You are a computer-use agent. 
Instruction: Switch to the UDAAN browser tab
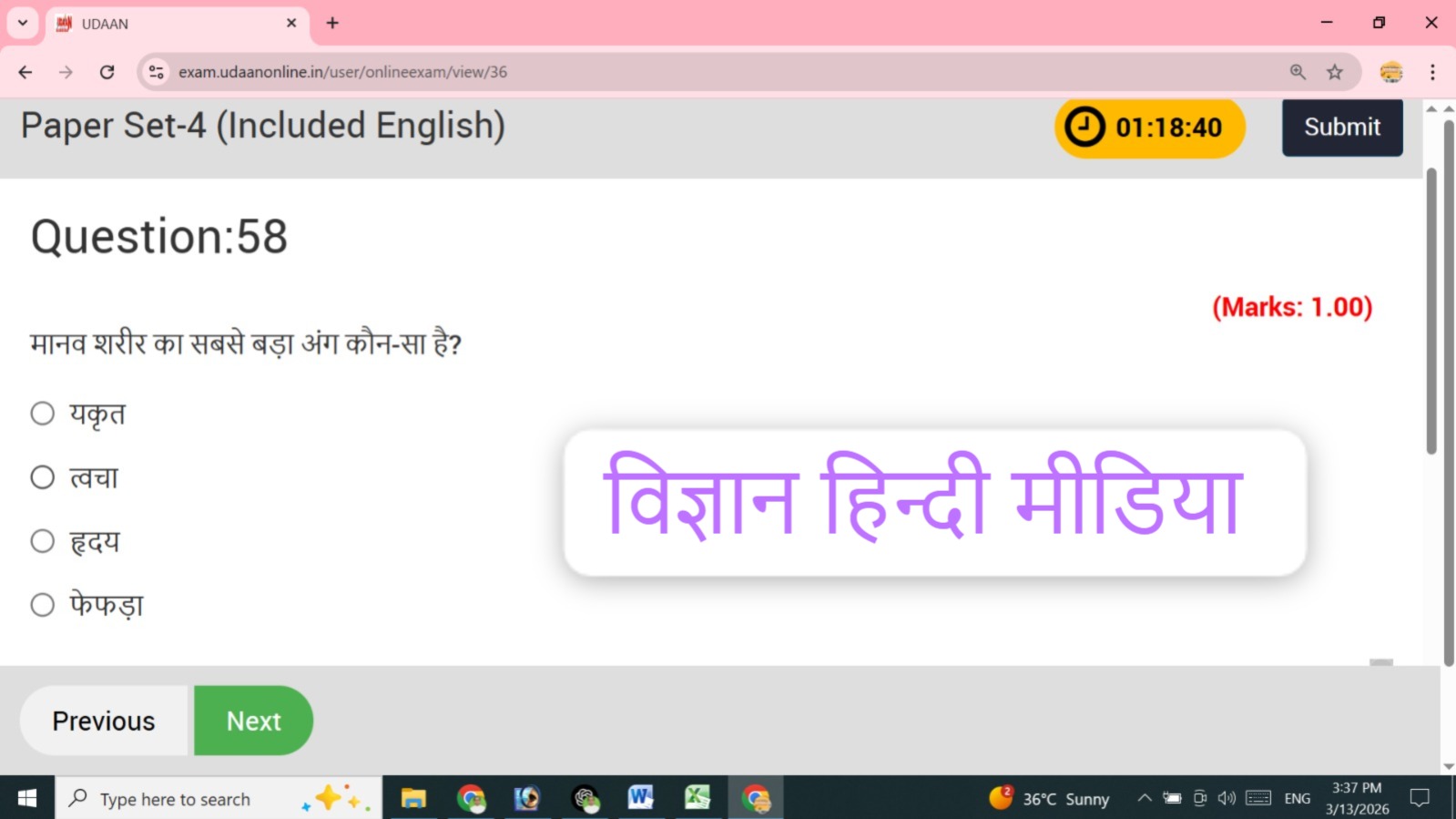pyautogui.click(x=173, y=24)
